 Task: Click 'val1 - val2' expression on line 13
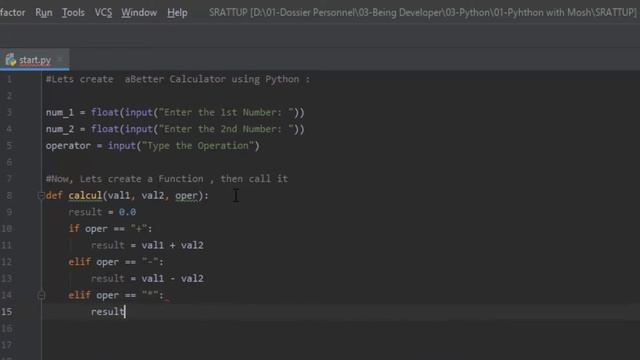click(172, 278)
